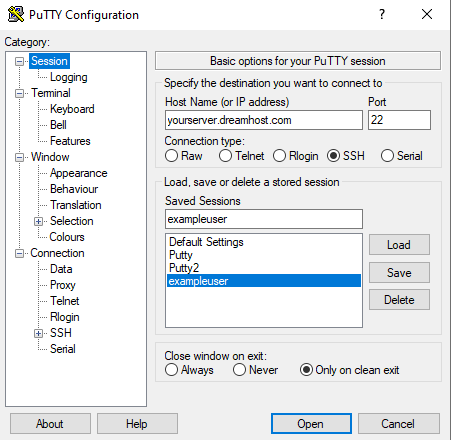Click the About button
This screenshot has height=440, width=451.
50,424
